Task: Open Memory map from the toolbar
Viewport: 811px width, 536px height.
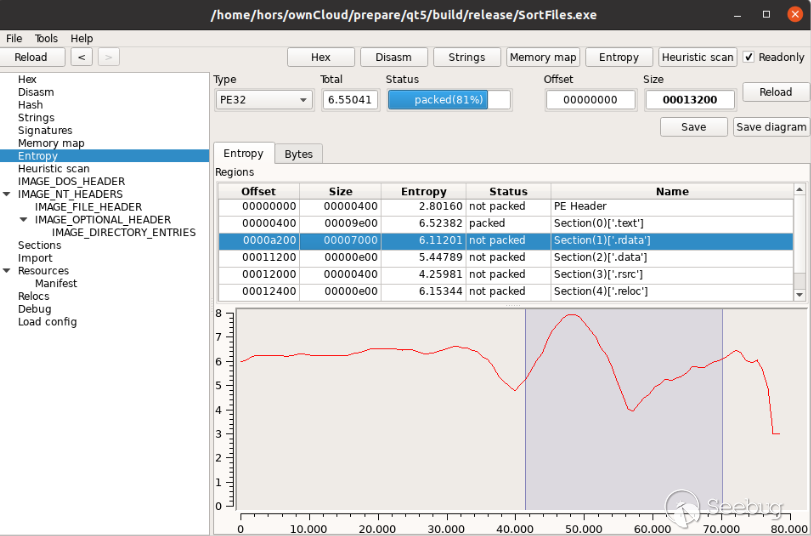Action: [x=543, y=57]
